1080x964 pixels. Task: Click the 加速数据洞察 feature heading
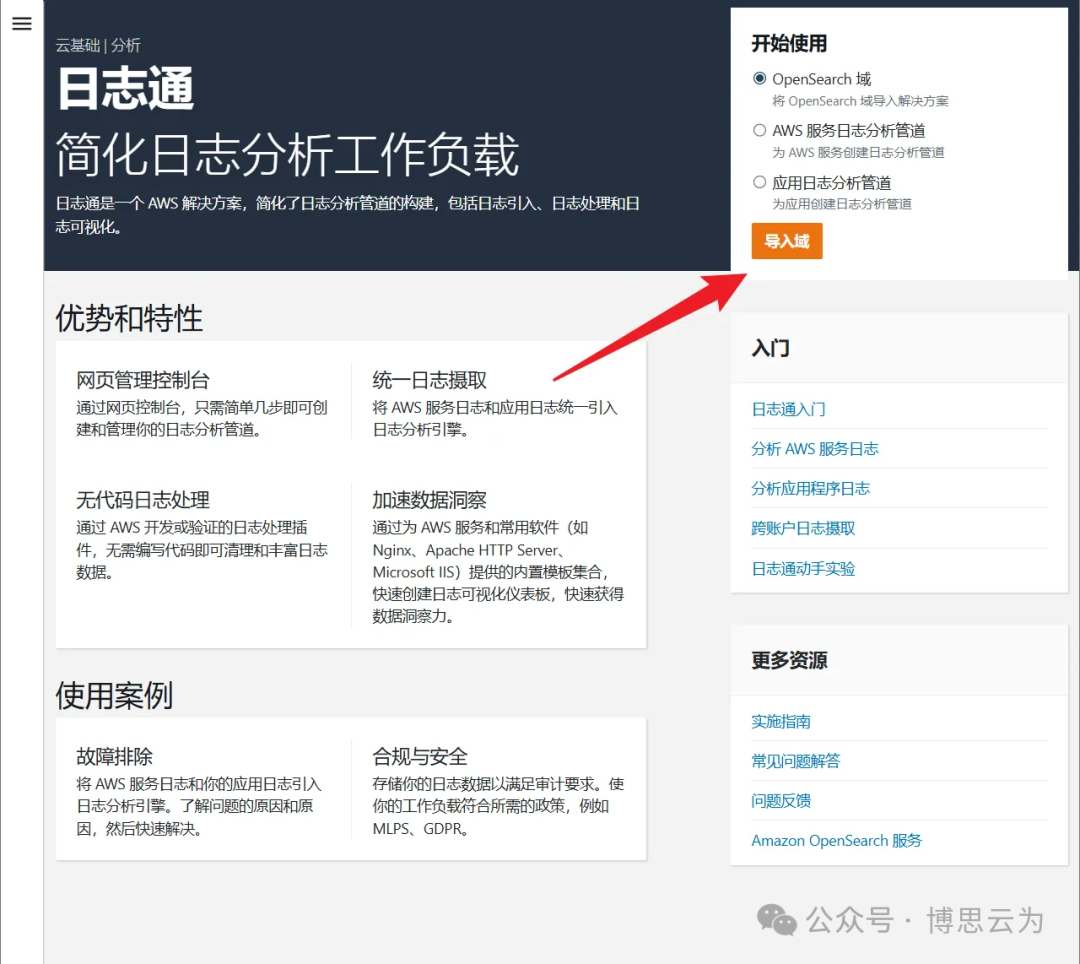430,500
